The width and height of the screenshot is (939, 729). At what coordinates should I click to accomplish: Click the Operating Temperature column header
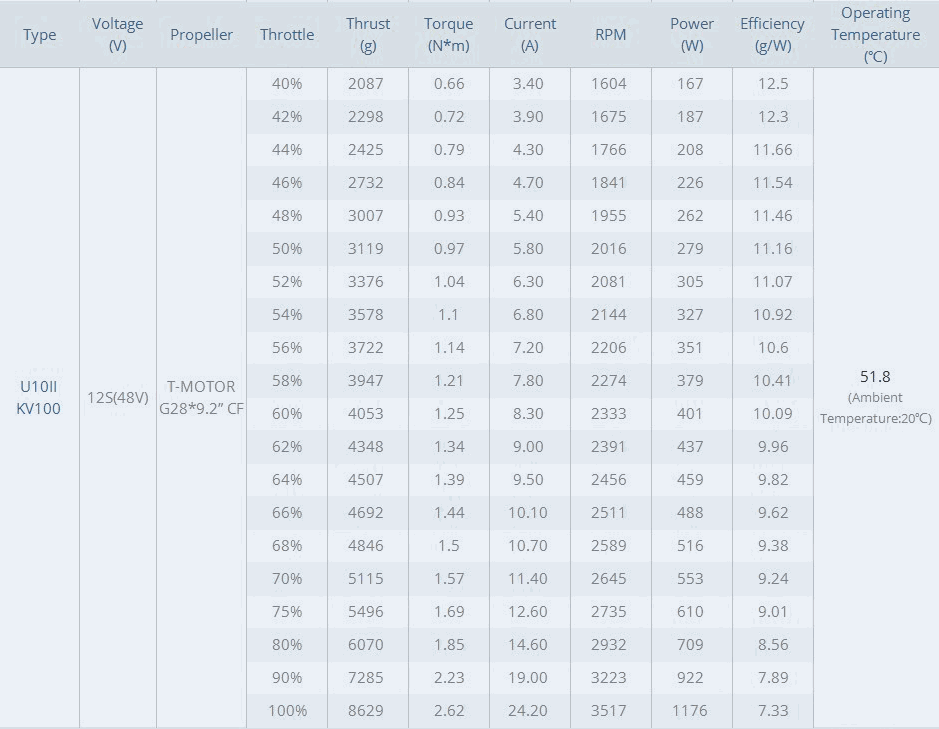(x=875, y=35)
